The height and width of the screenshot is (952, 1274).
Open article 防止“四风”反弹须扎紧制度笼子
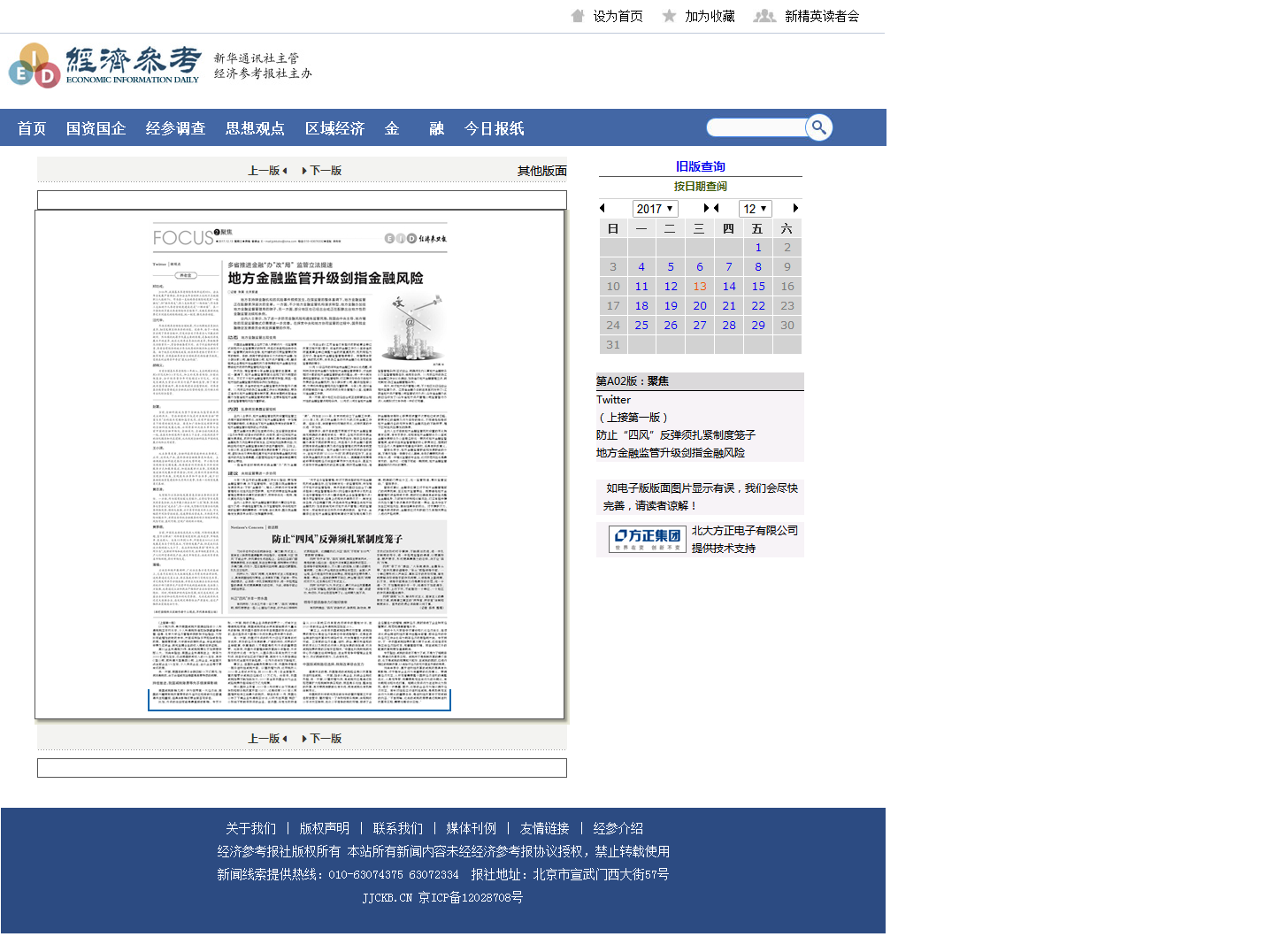click(676, 435)
